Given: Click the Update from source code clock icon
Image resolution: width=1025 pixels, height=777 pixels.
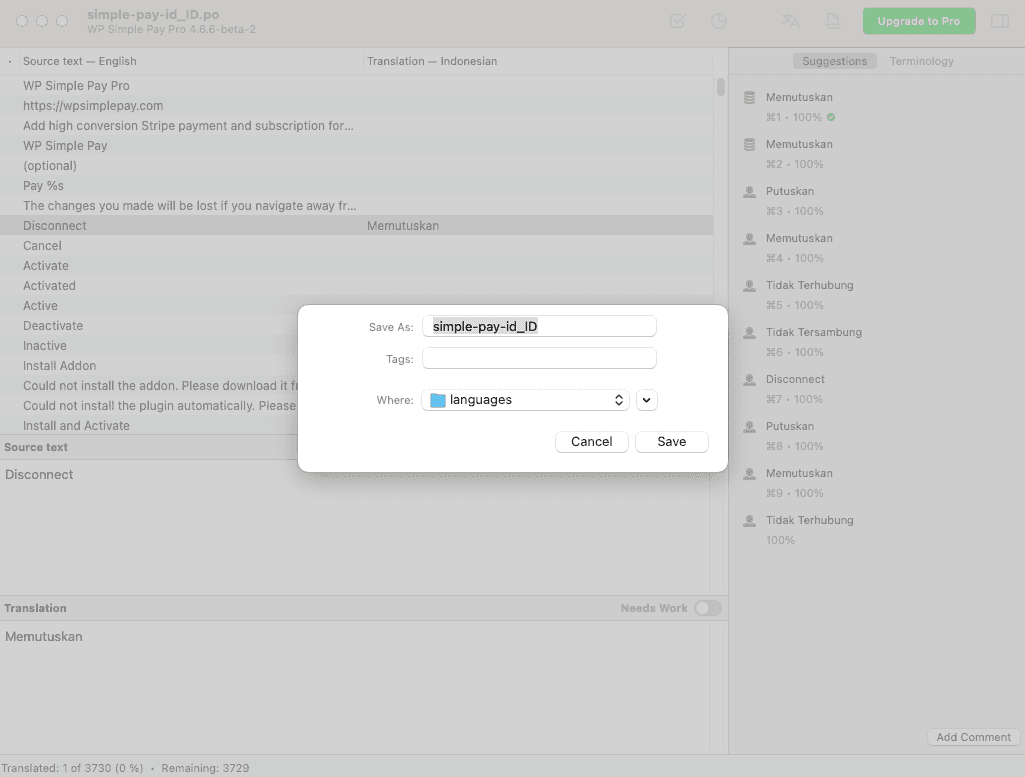Looking at the screenshot, I should [718, 21].
